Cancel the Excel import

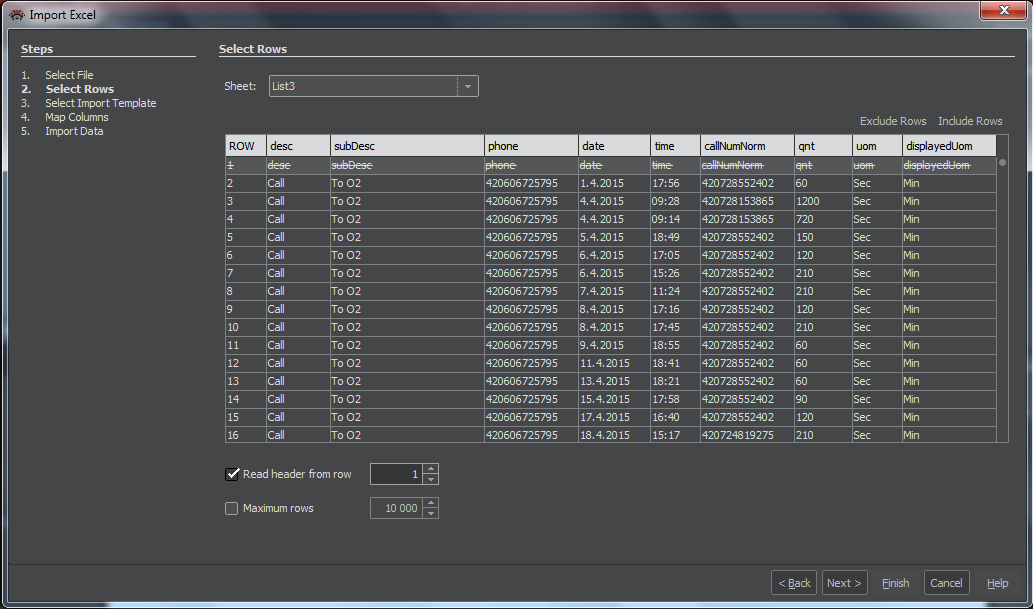click(946, 583)
